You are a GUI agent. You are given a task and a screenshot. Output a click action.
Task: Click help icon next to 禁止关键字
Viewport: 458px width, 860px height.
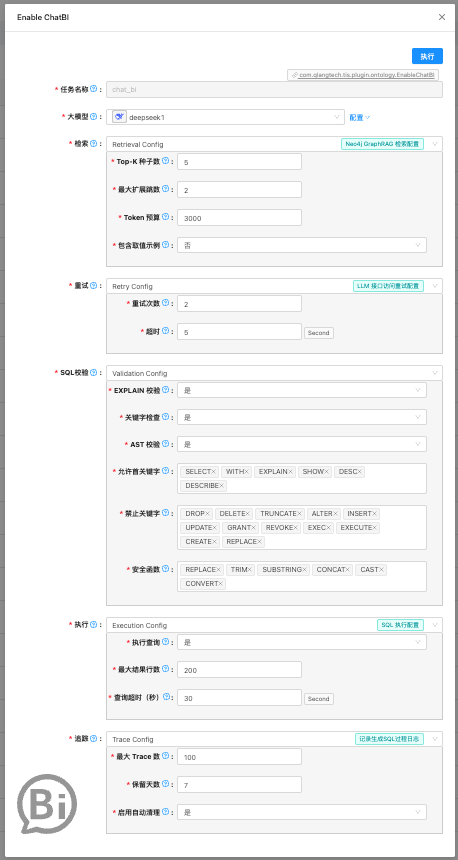click(x=166, y=513)
